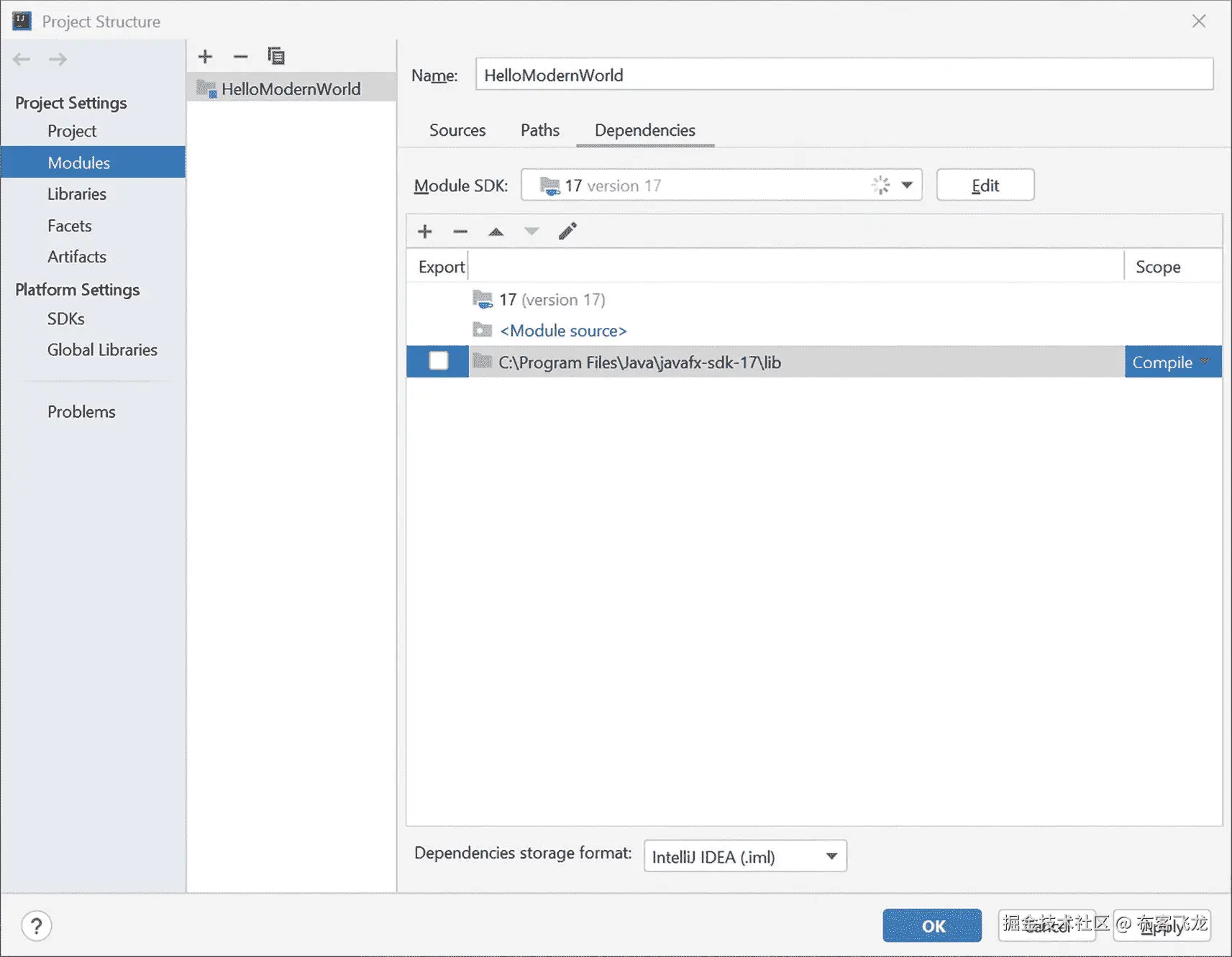Open the Module SDK dropdown
Viewport: 1232px width, 957px height.
721,186
